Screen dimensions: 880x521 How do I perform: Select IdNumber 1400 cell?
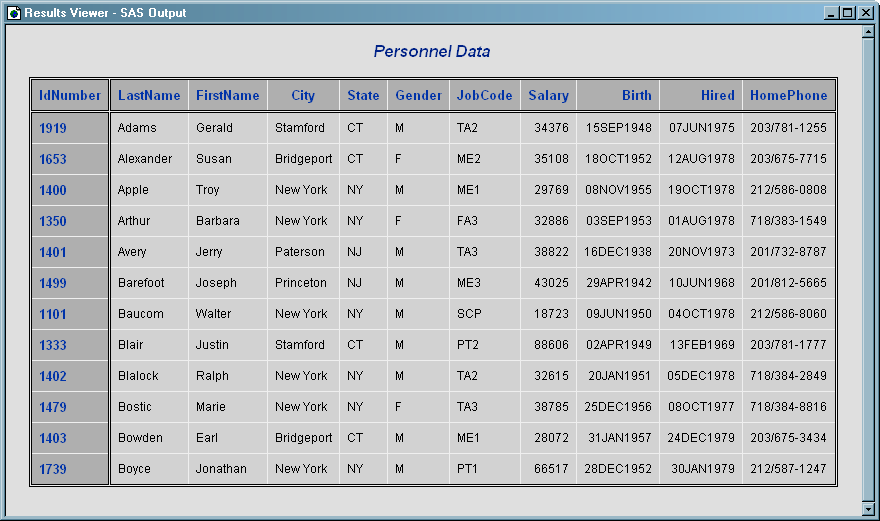[70, 190]
